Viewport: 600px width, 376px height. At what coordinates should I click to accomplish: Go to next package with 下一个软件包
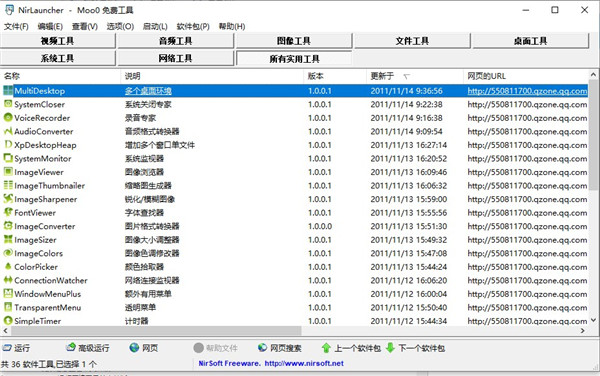pos(415,348)
